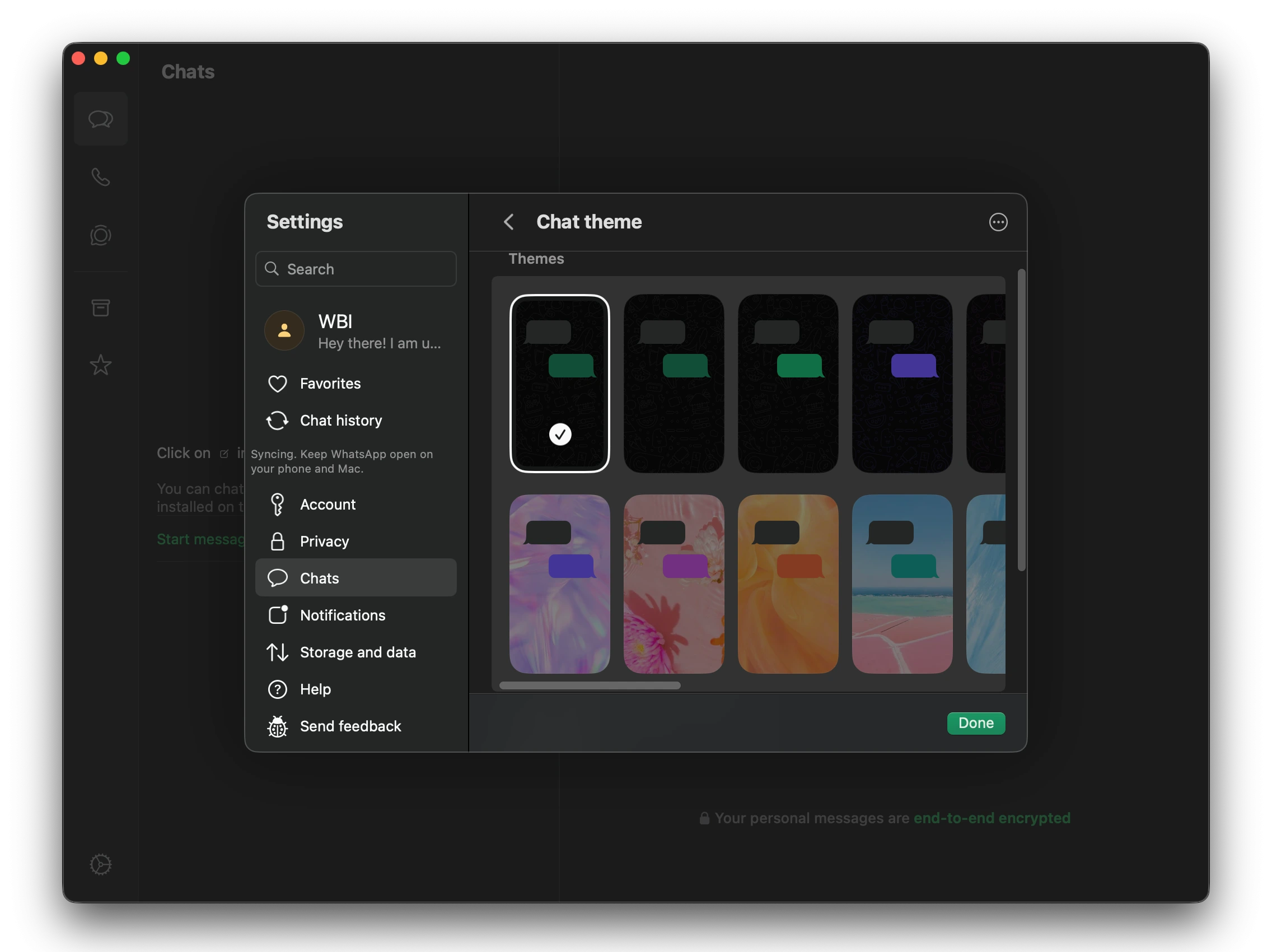Open Privacy settings
The height and width of the screenshot is (952, 1272).
point(324,541)
